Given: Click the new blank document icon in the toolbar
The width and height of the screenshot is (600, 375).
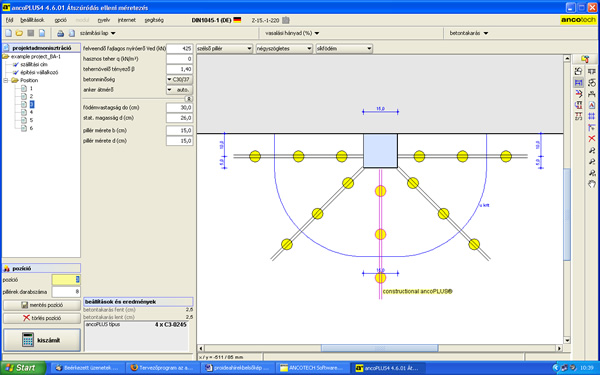Looking at the screenshot, I should coord(8,33).
